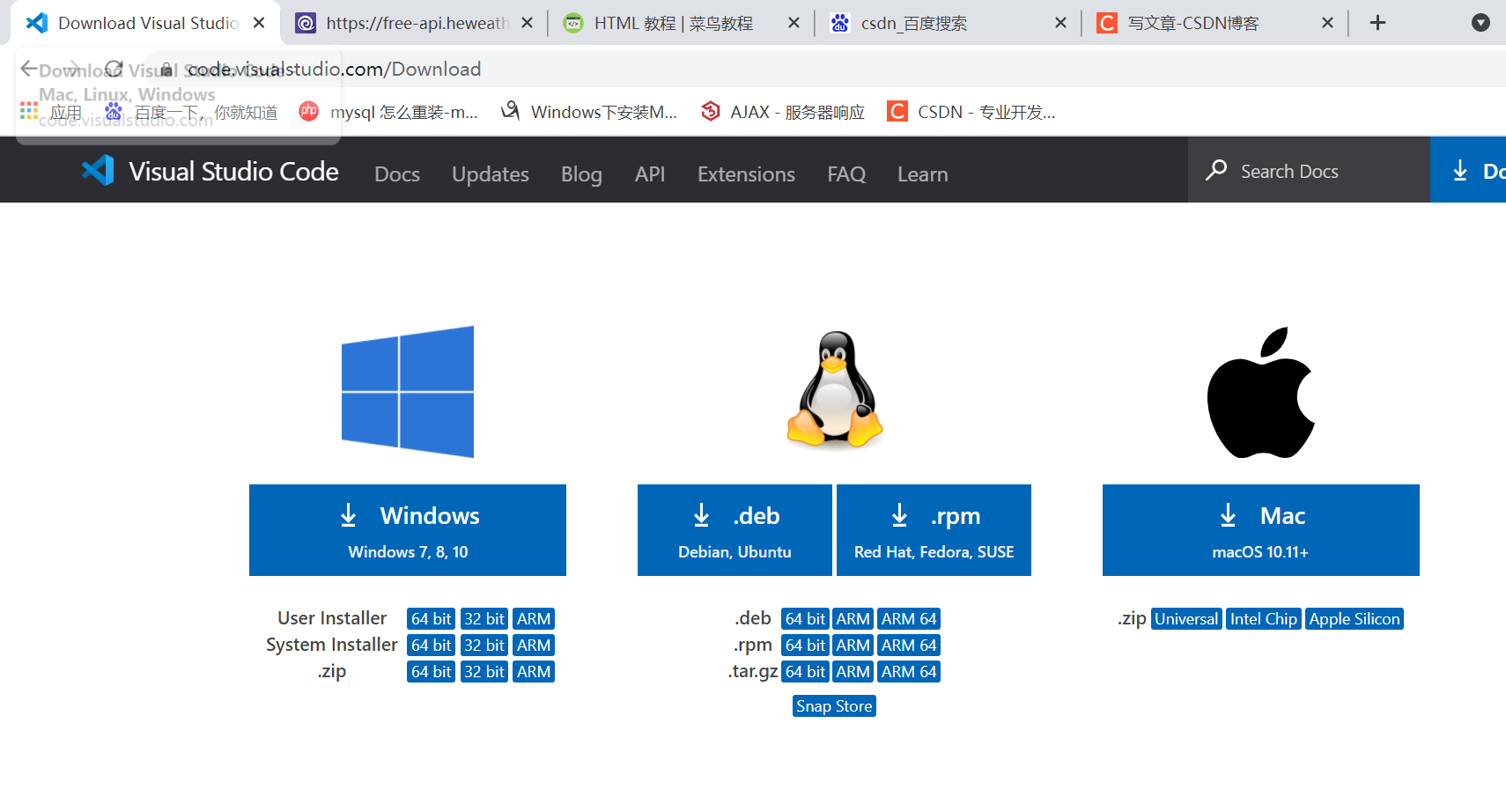
Task: Download the .deb package for Debian, Ubuntu
Action: (735, 530)
